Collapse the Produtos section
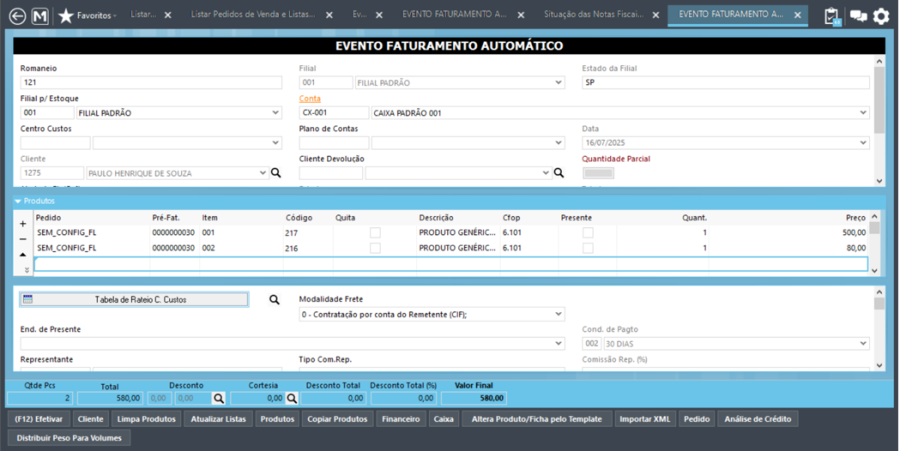The height and width of the screenshot is (451, 900). (x=18, y=201)
